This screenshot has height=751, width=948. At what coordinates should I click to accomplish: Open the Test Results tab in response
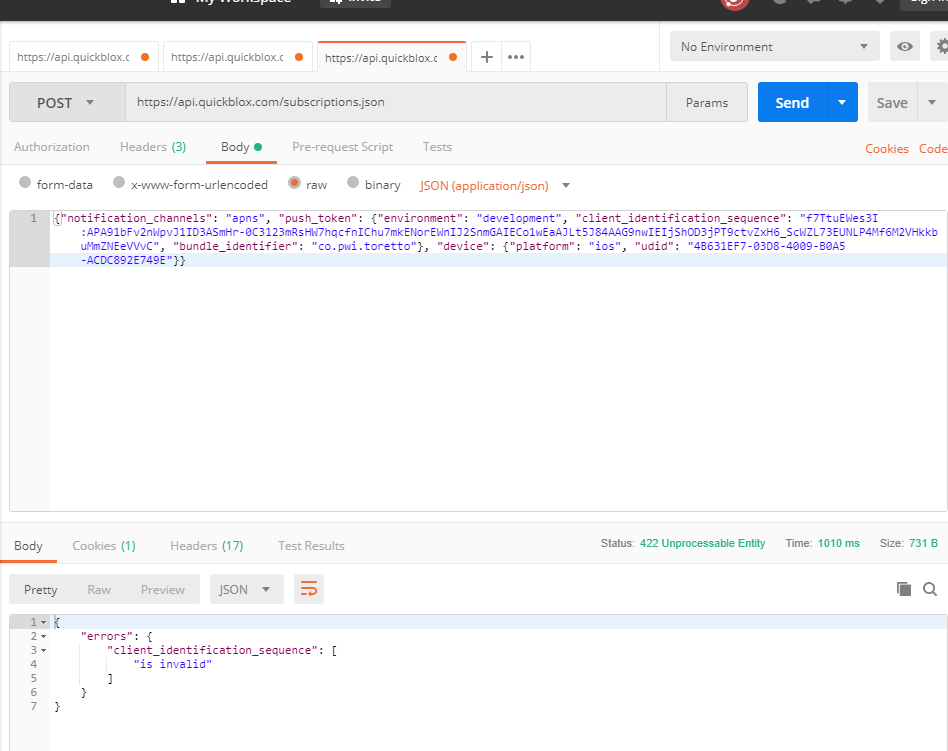click(x=311, y=546)
